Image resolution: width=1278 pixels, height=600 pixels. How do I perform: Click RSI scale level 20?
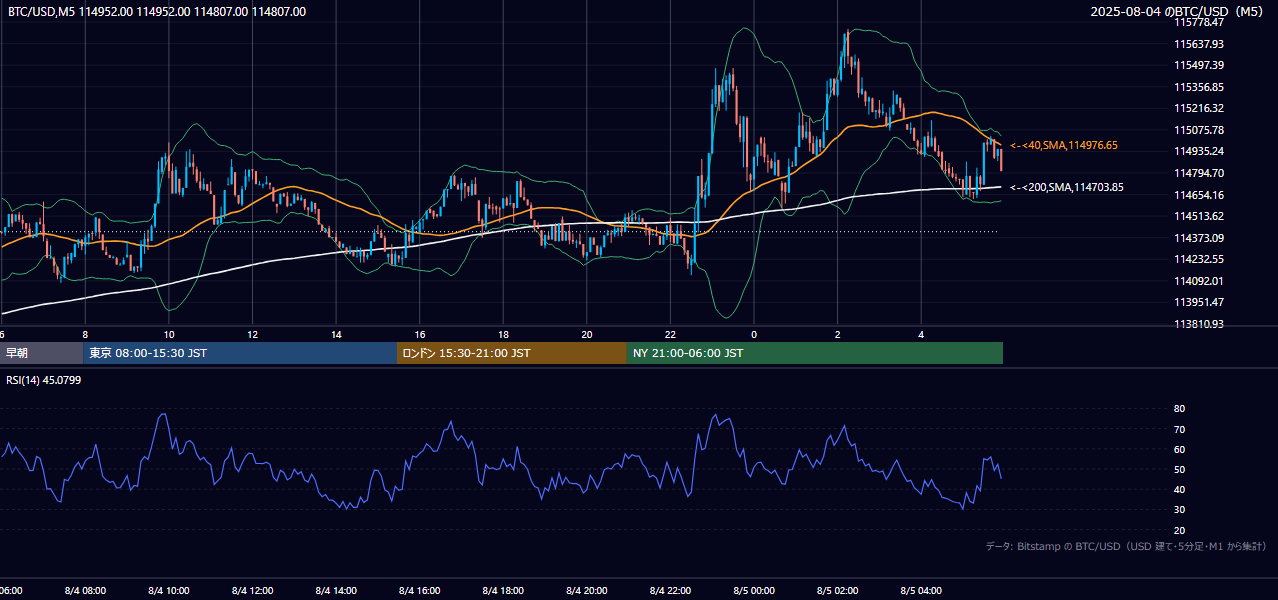coord(1179,530)
